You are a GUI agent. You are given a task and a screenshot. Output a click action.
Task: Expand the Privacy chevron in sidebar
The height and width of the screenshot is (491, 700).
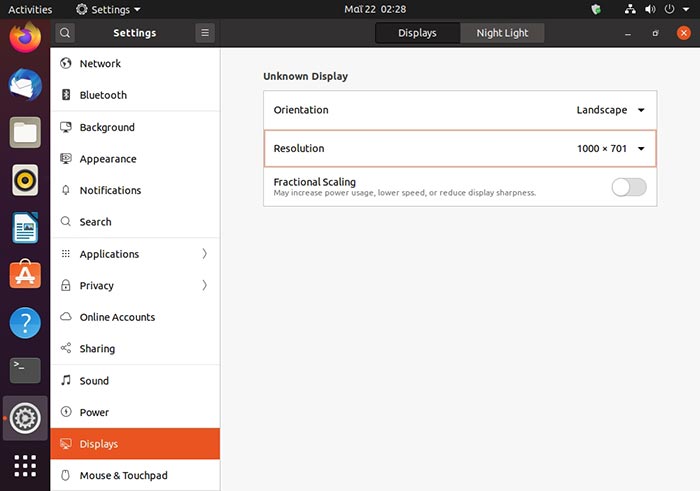pos(204,285)
